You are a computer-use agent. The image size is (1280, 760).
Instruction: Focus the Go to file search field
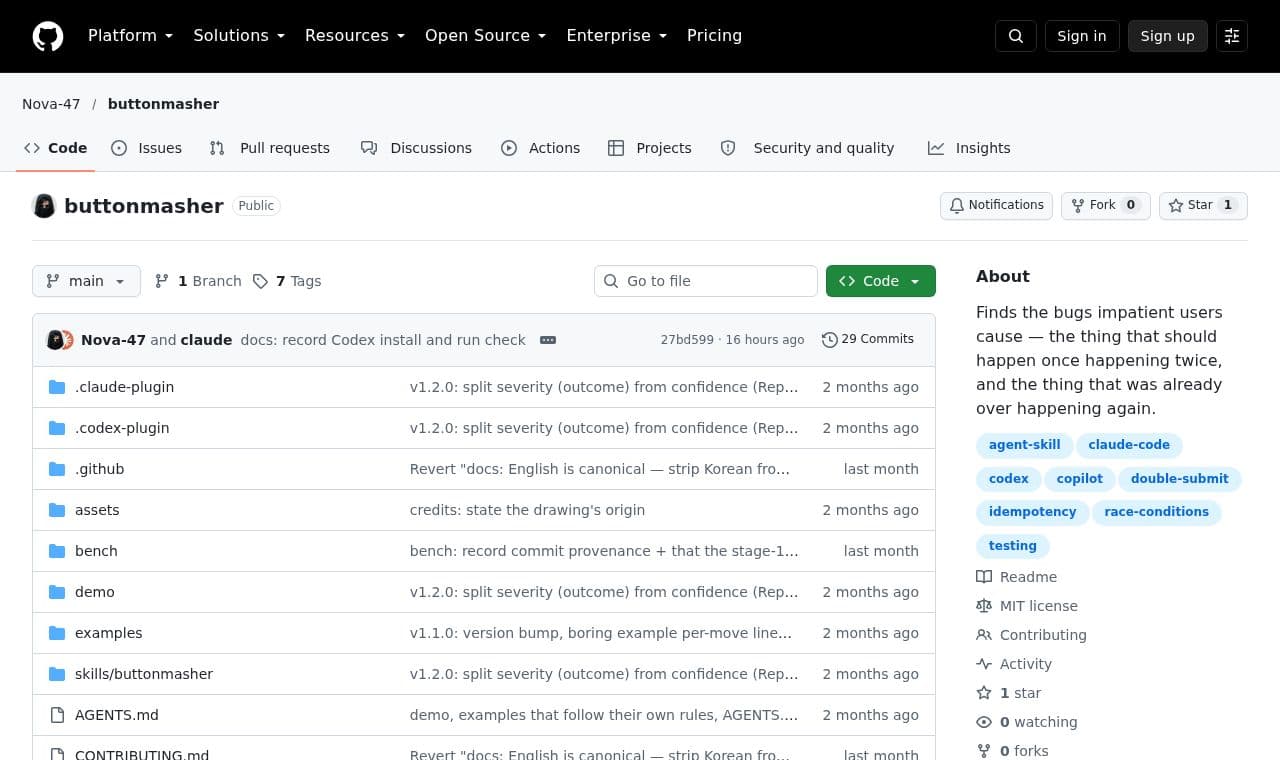(706, 281)
